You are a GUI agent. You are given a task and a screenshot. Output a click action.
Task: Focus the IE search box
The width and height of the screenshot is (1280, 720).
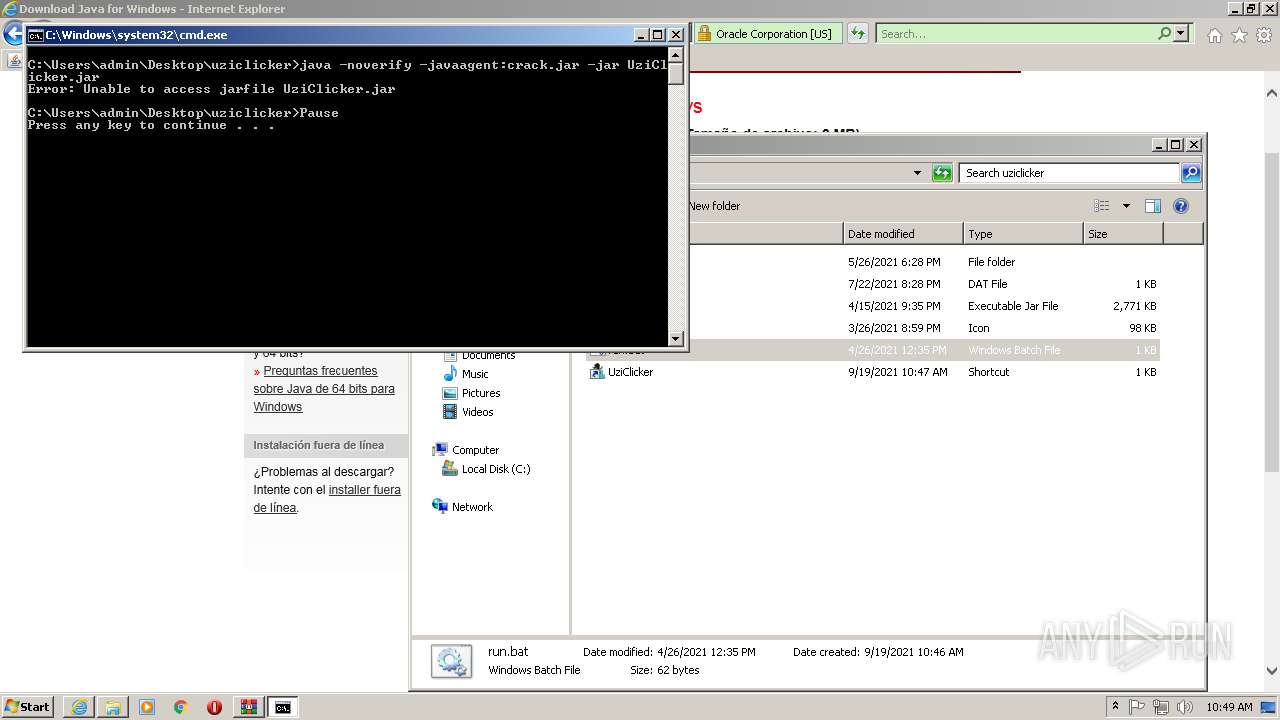pos(1016,33)
